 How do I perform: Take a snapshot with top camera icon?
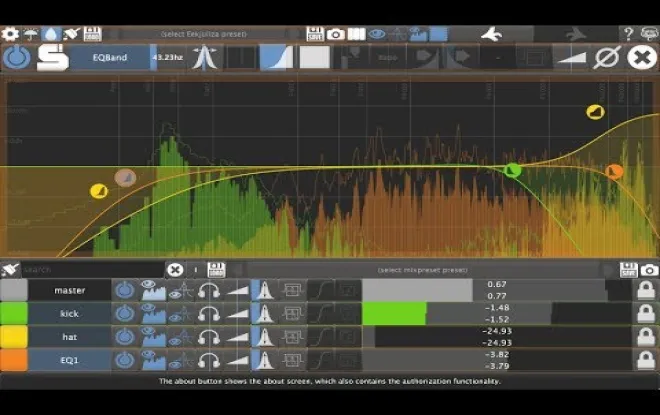(x=335, y=34)
